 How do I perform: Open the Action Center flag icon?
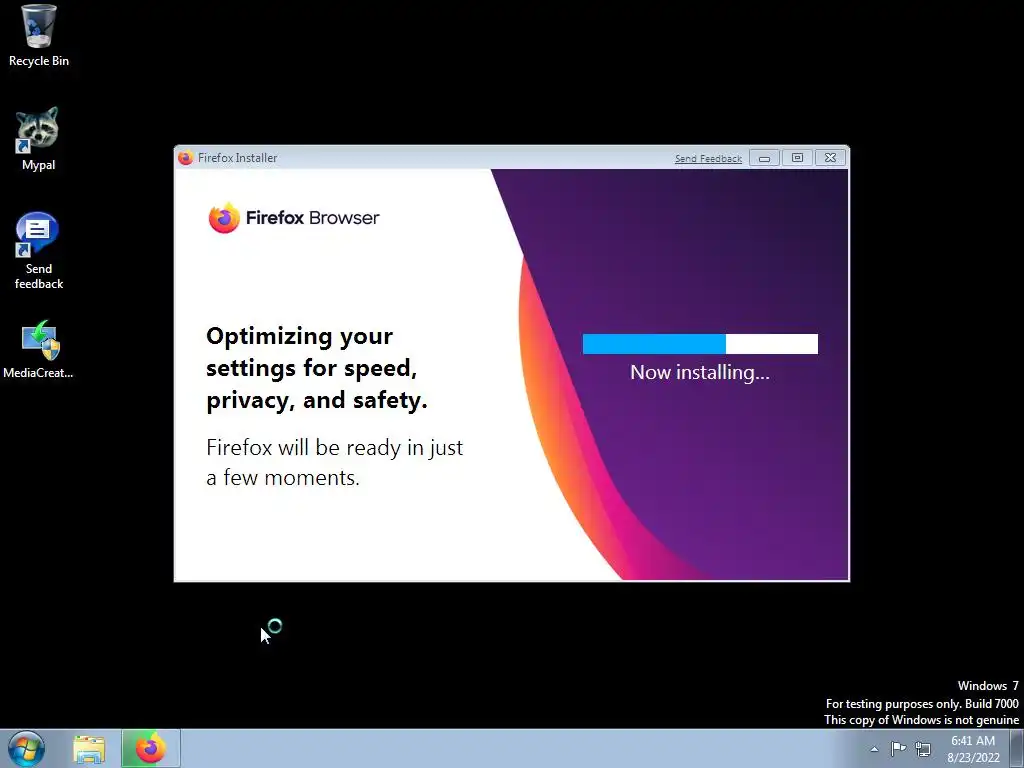click(899, 748)
